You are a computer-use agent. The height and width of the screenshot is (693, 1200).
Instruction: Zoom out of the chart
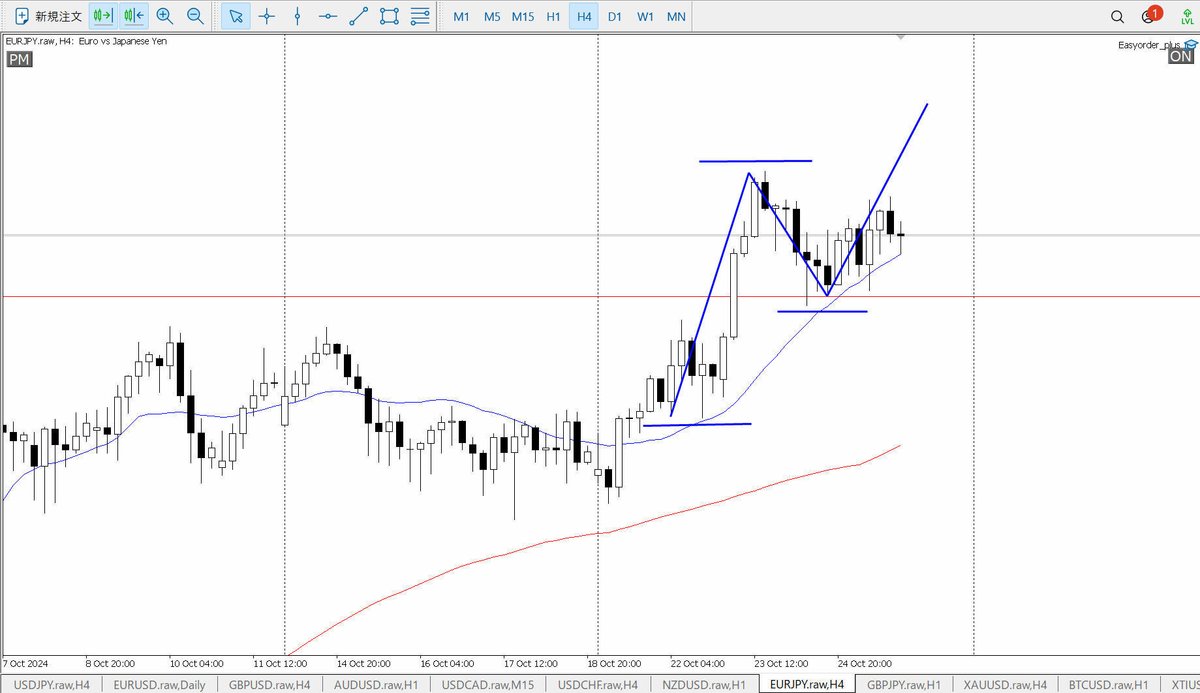[x=196, y=16]
